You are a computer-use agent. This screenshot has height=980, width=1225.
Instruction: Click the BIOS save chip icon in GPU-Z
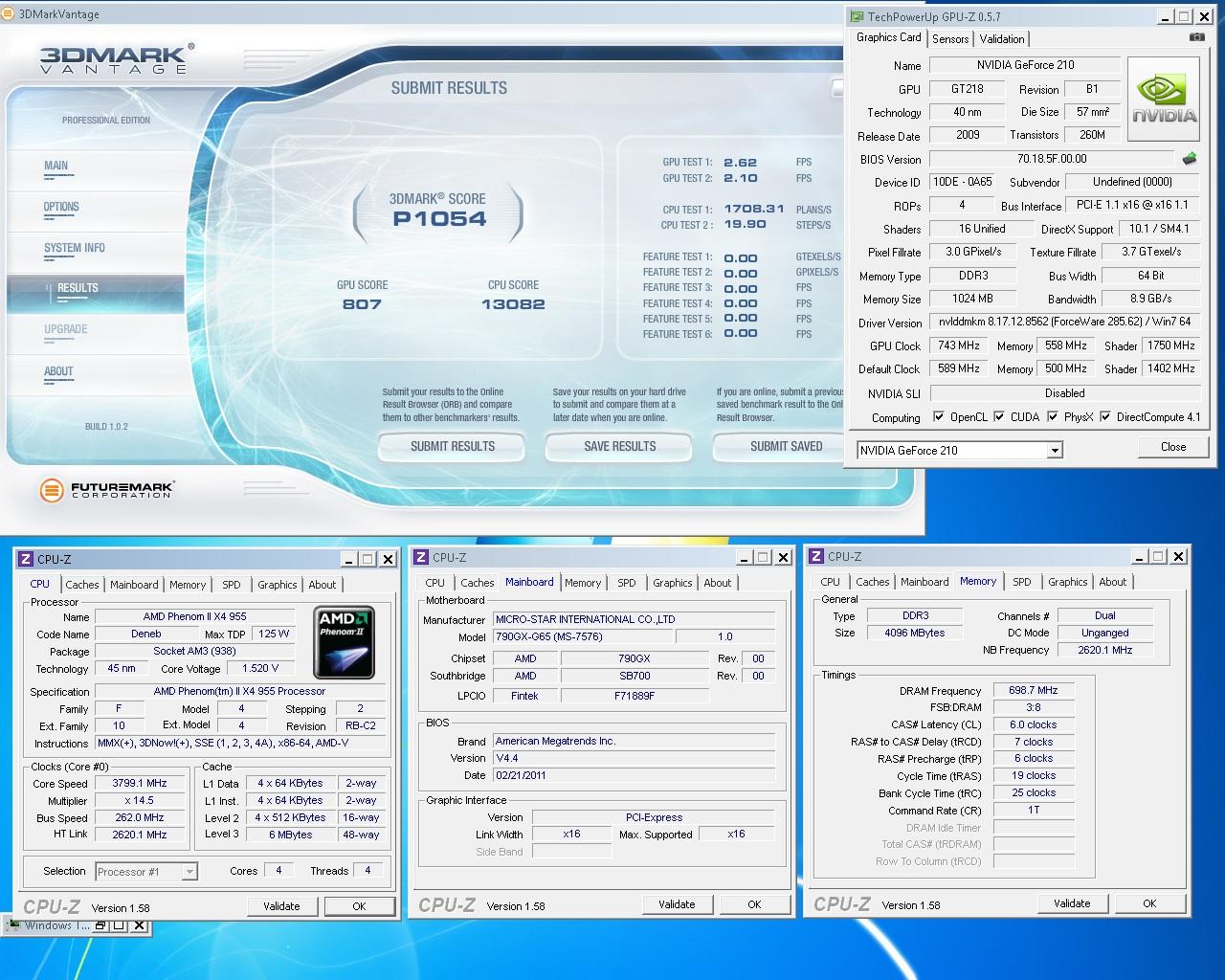point(1190,159)
